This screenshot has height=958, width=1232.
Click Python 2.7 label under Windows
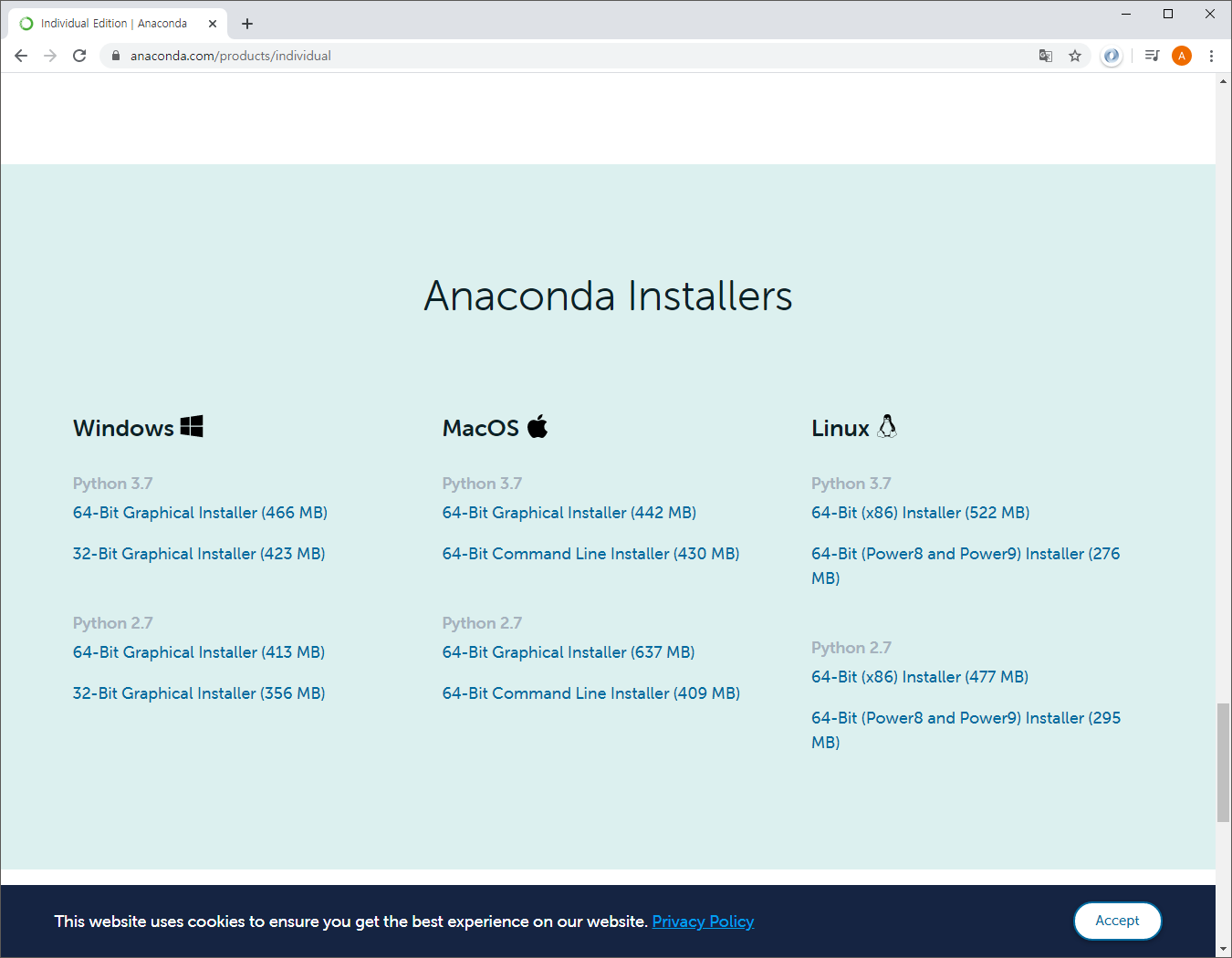(113, 623)
